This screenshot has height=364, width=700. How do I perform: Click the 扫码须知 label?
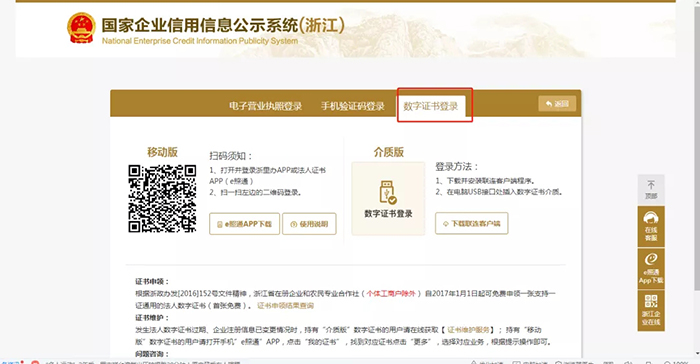[231, 156]
